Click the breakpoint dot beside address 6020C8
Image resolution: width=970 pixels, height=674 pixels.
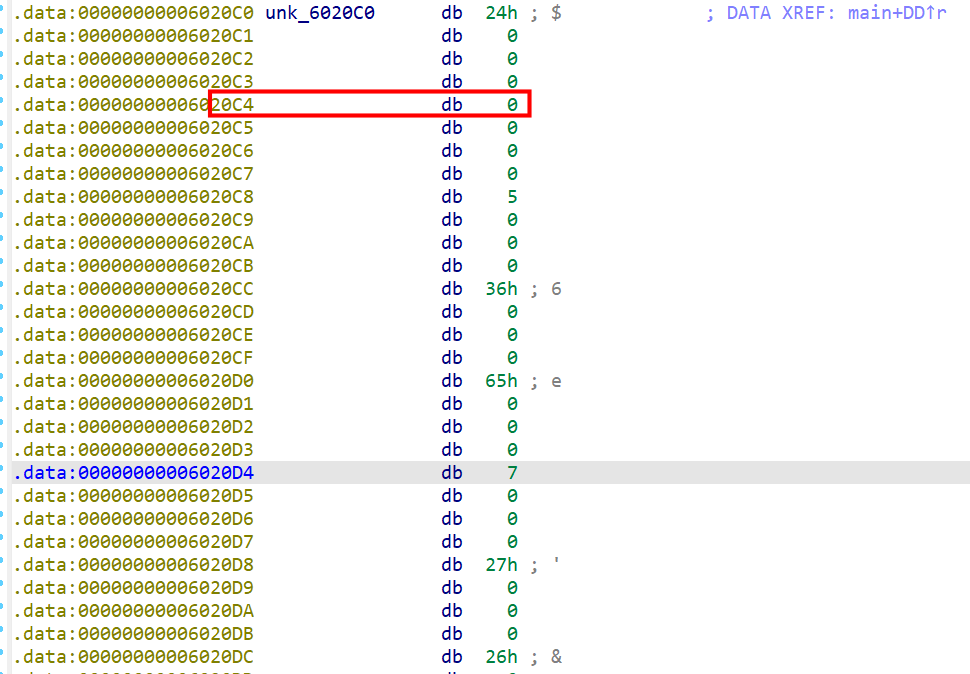3,194
